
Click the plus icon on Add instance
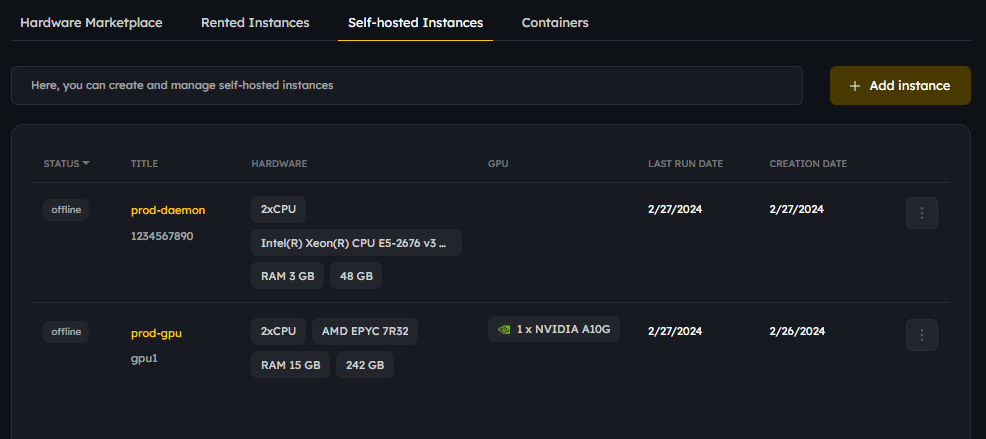pyautogui.click(x=854, y=86)
